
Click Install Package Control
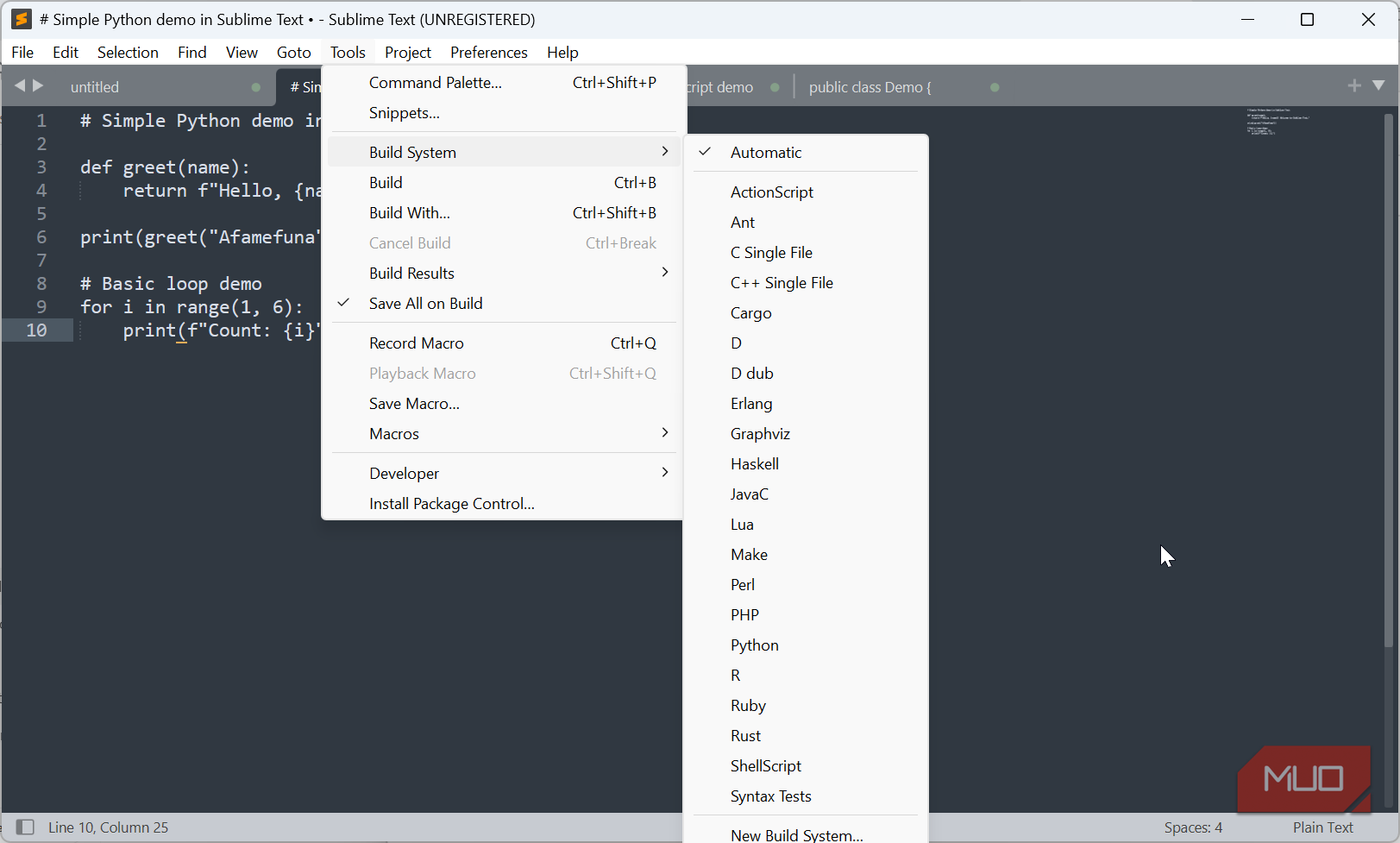504,504
